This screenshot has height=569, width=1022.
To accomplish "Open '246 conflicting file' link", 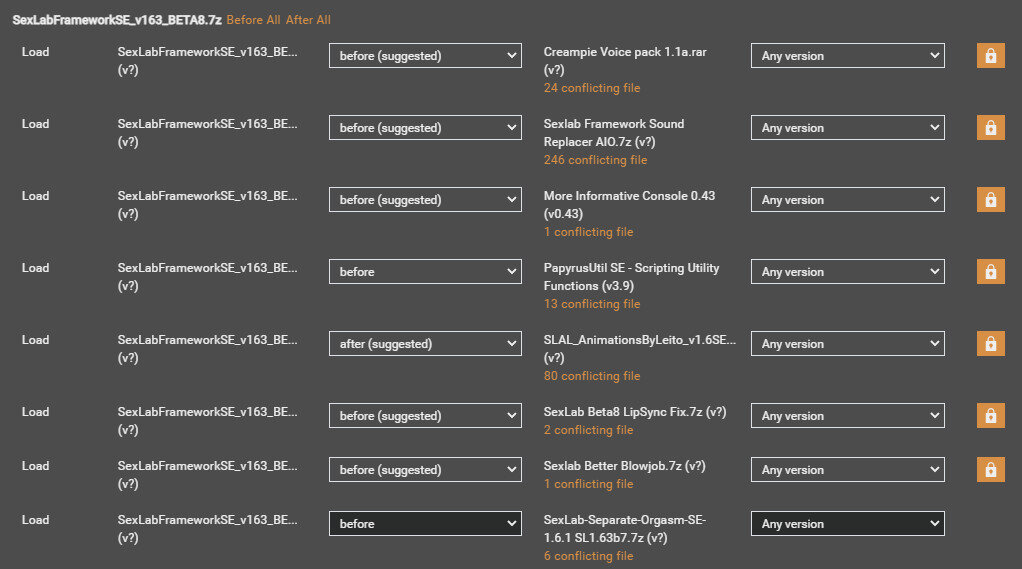I will (x=595, y=160).
